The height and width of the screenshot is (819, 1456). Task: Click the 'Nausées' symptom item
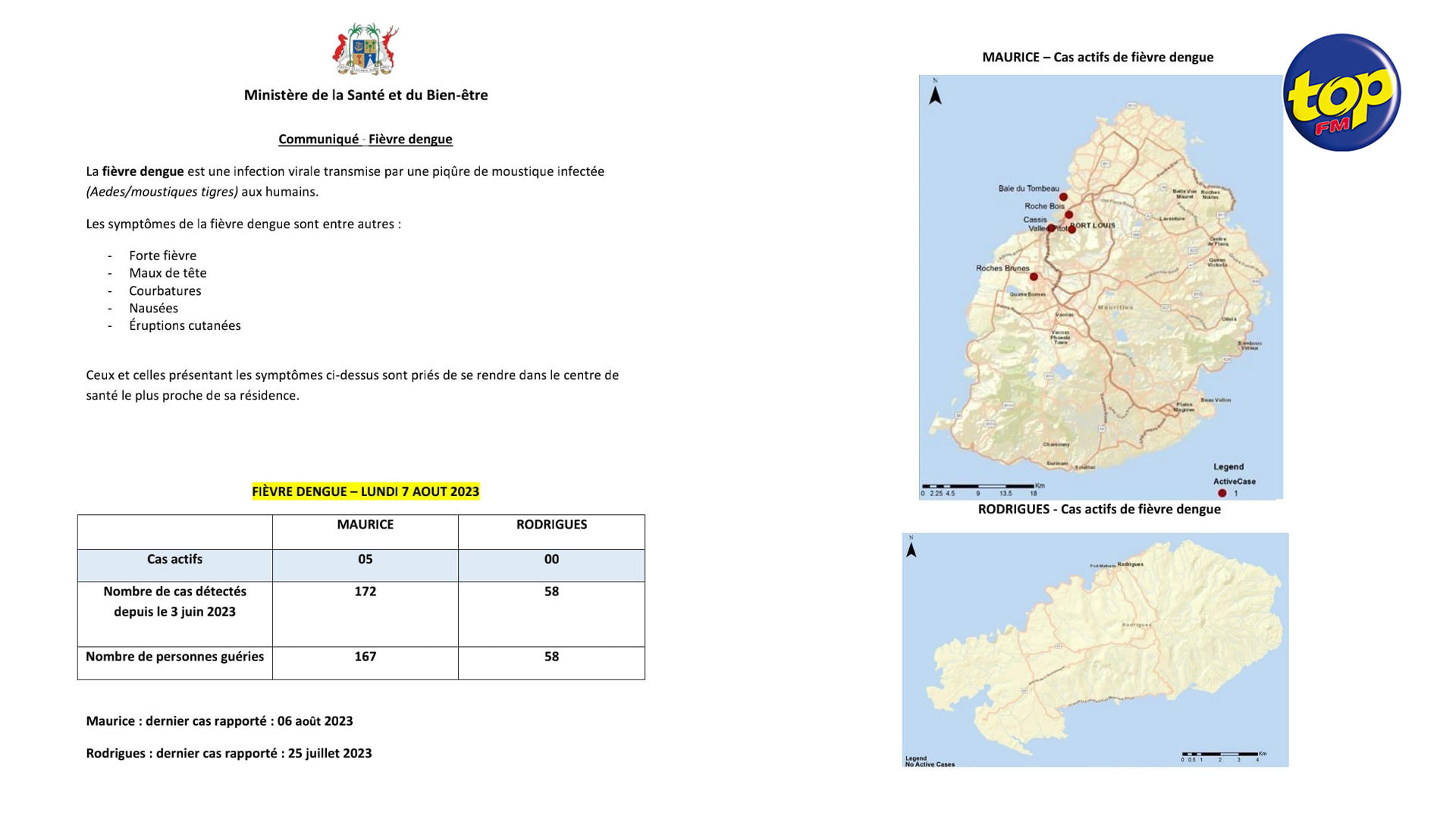(153, 309)
